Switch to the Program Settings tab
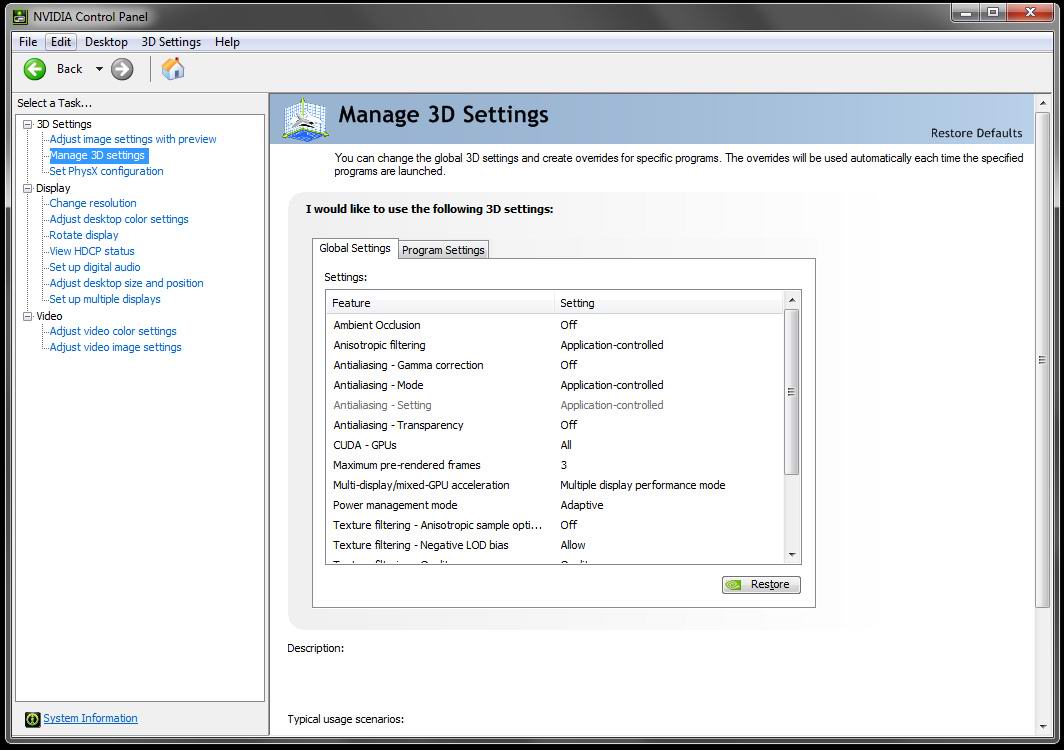1064x750 pixels. pos(443,250)
